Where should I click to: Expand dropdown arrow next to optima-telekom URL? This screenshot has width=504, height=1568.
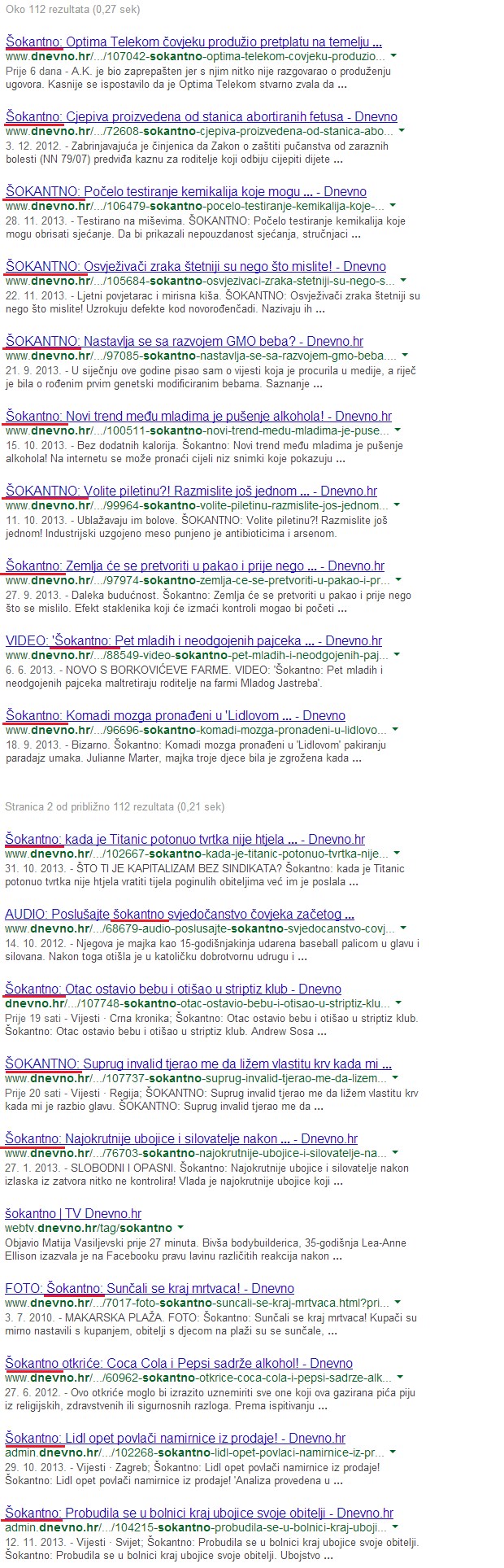pyautogui.click(x=393, y=58)
